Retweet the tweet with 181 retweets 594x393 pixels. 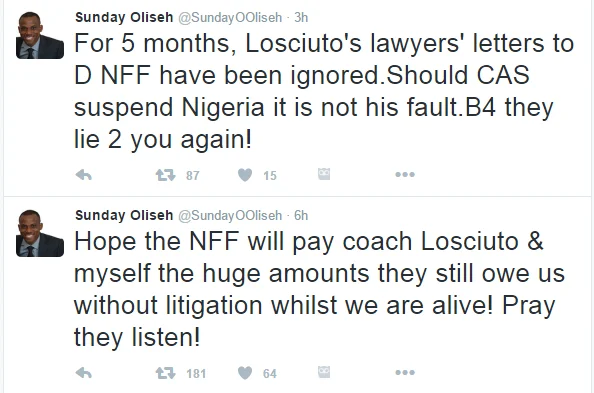(x=166, y=373)
